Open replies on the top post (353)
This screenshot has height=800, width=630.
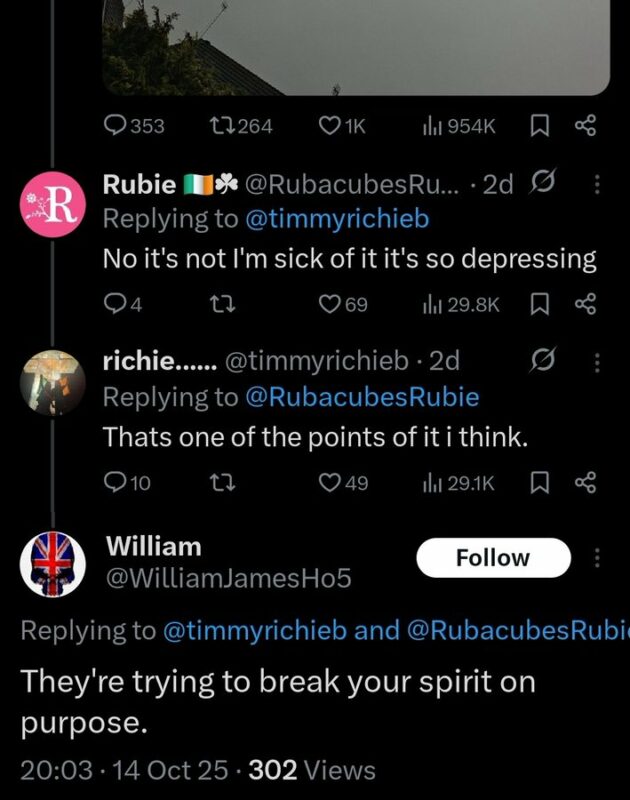coord(116,125)
